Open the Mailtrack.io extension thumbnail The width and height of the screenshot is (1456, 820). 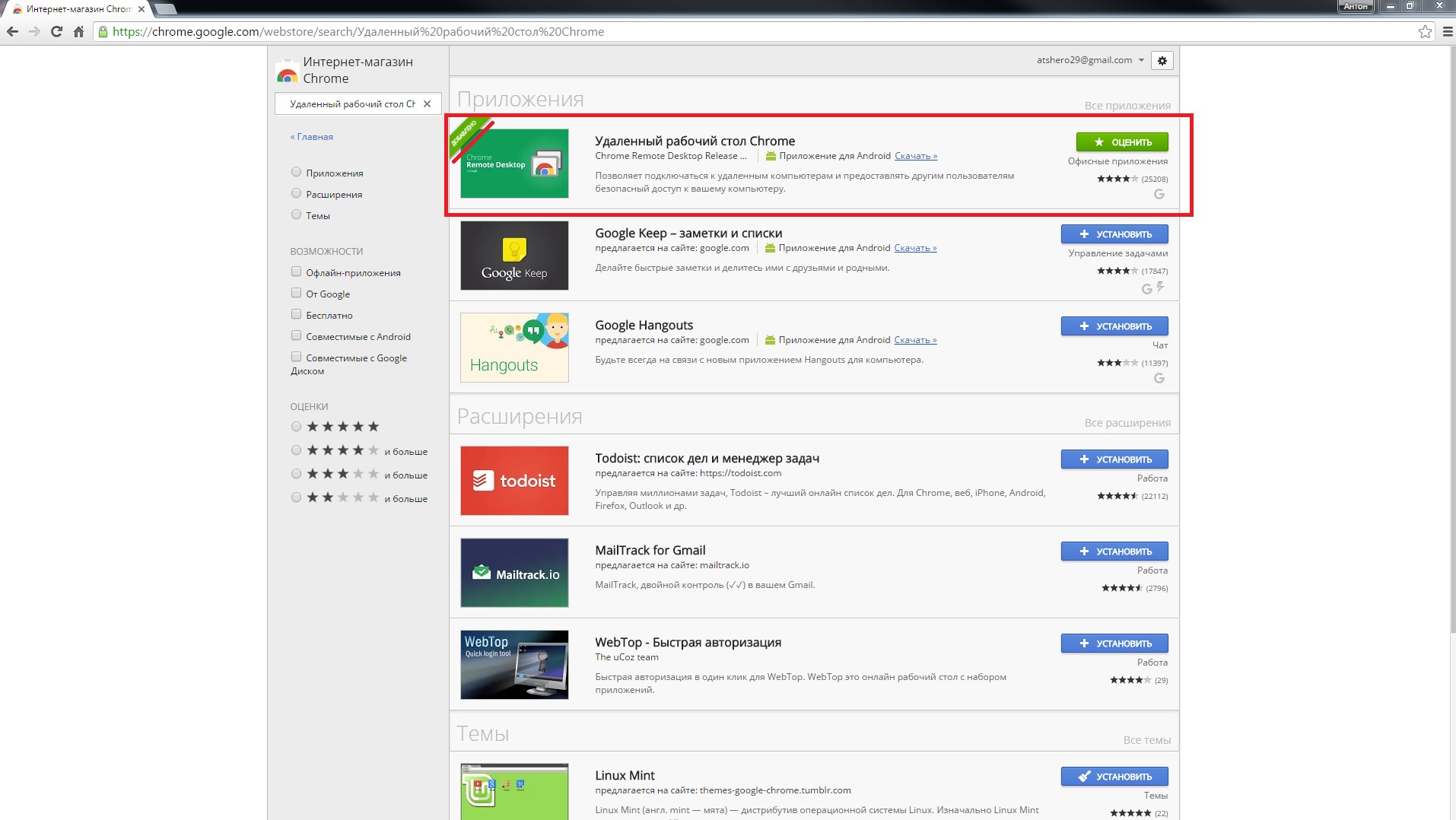(x=514, y=573)
